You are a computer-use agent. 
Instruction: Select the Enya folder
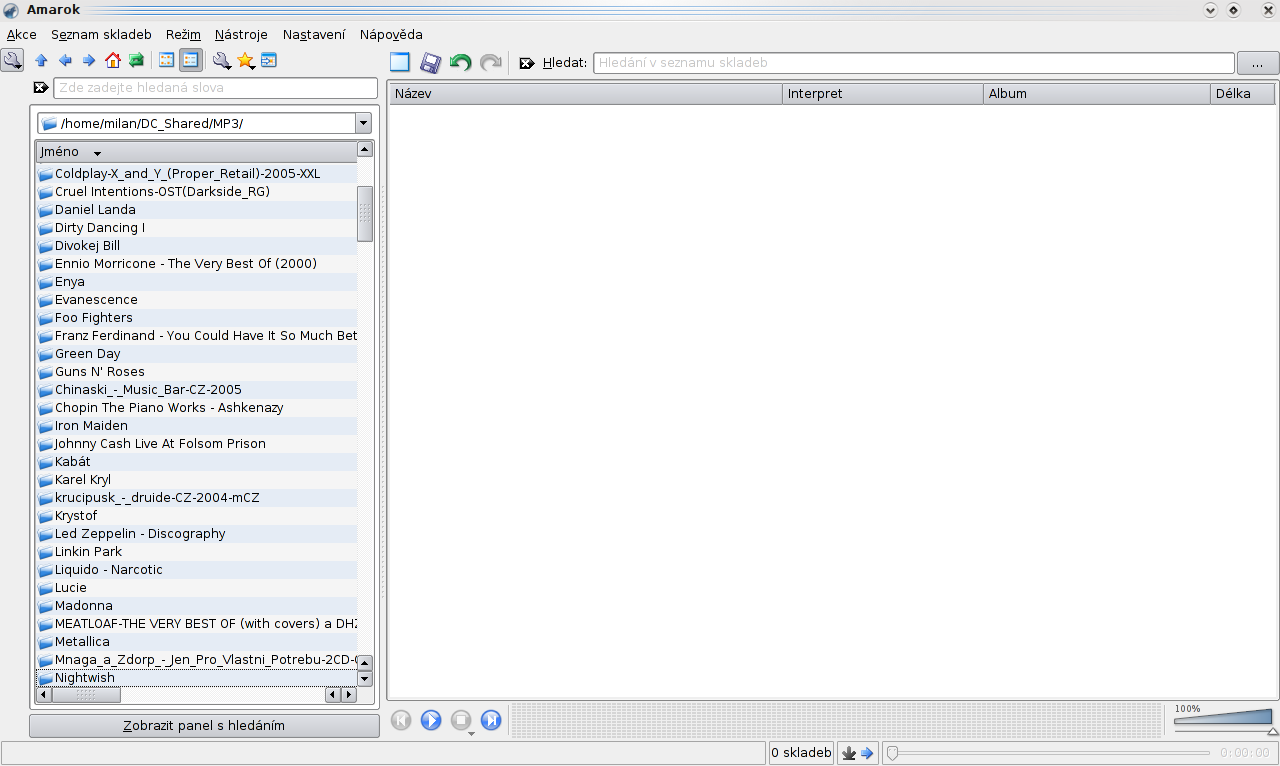click(70, 282)
